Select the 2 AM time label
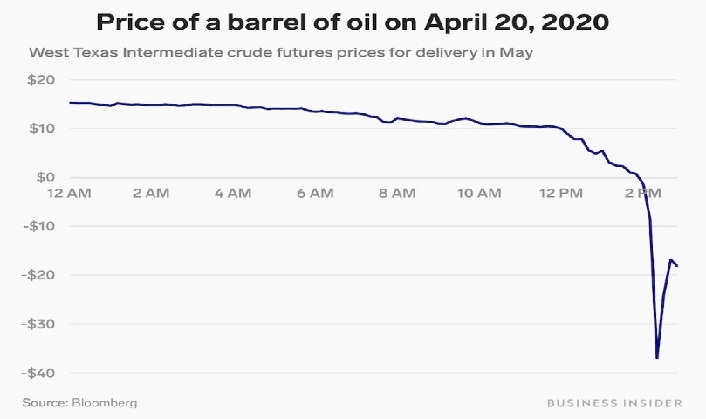The image size is (706, 419). pos(150,192)
